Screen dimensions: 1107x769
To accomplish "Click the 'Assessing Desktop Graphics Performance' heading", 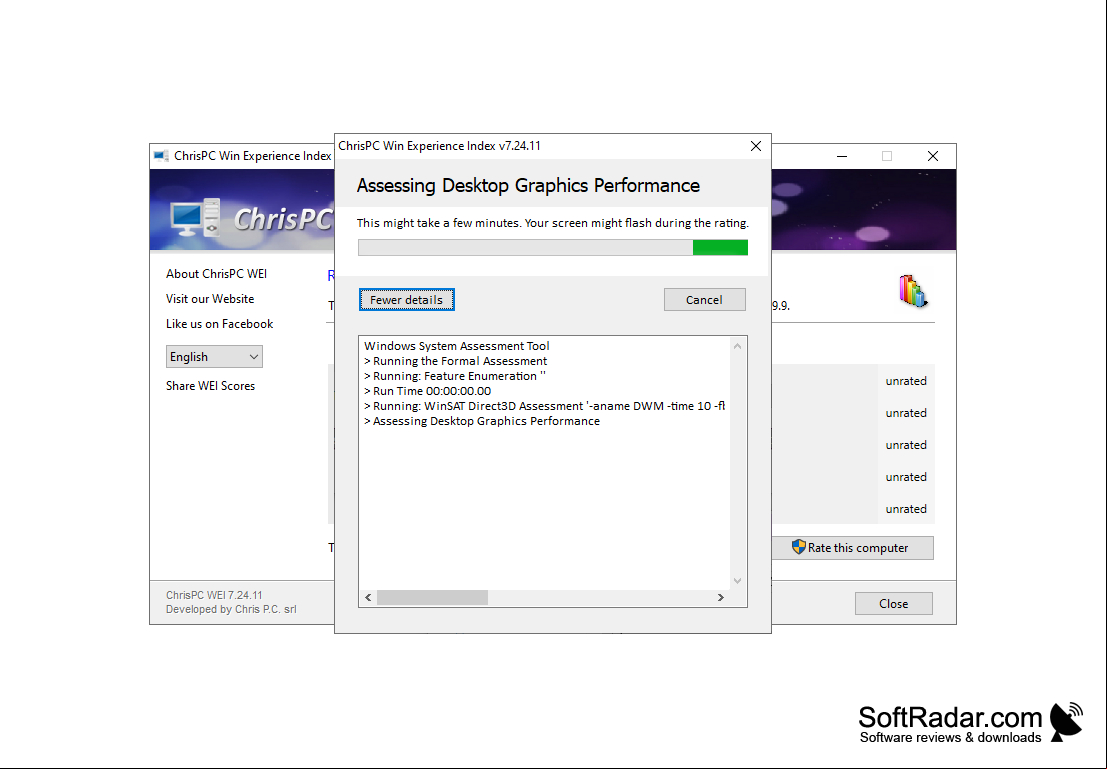I will pos(528,186).
